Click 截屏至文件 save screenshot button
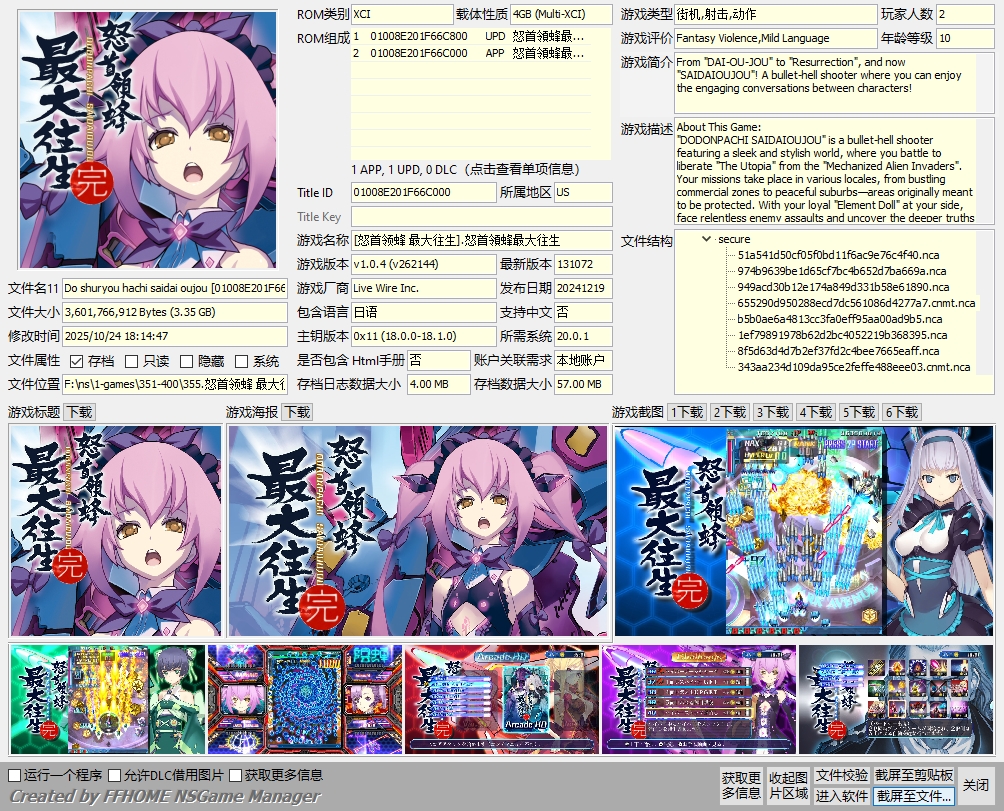Screen dimensions: 1004x811 click(x=914, y=796)
